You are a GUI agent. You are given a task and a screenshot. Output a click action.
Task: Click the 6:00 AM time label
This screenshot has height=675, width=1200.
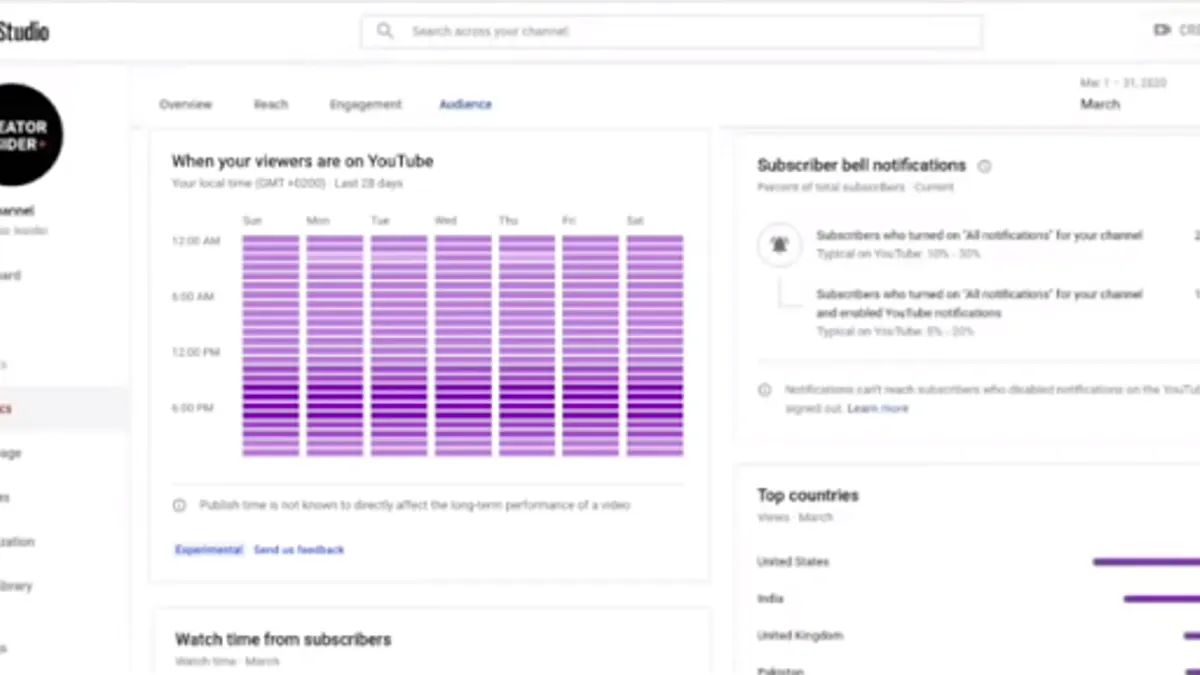click(194, 297)
